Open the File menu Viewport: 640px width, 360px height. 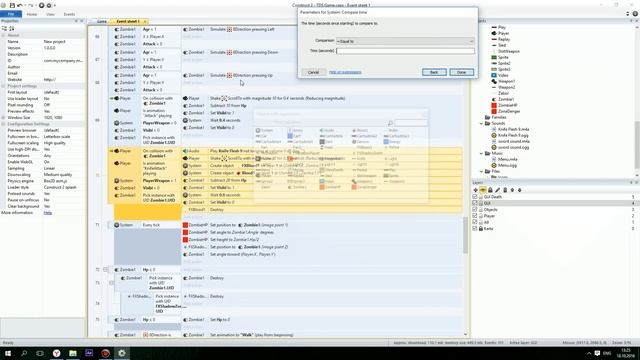(11, 14)
